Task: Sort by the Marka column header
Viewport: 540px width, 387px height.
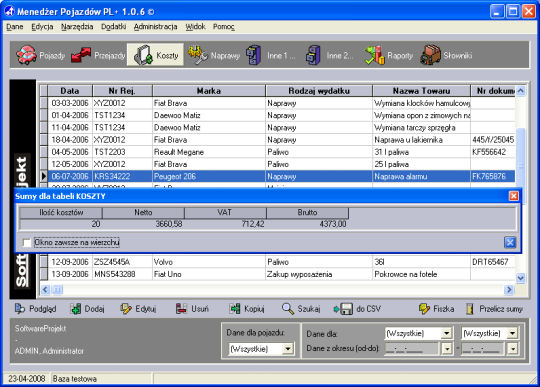Action: tap(209, 91)
